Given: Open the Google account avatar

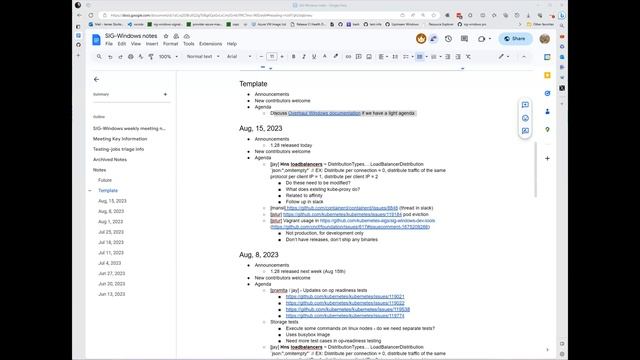Looking at the screenshot, I should coord(544,39).
